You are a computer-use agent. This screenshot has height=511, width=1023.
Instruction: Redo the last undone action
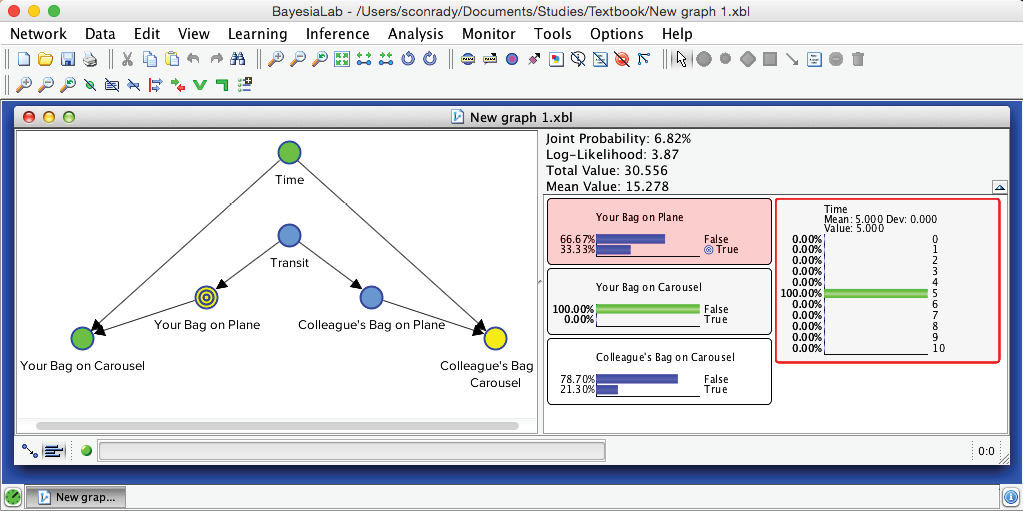(x=216, y=59)
